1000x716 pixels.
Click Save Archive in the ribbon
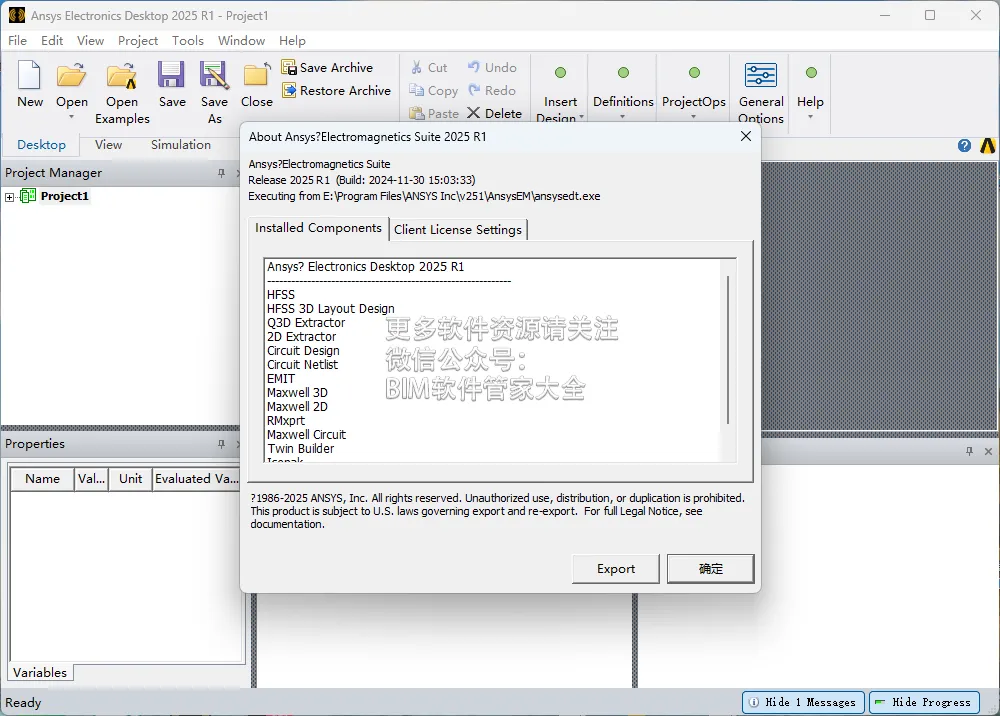pos(327,68)
